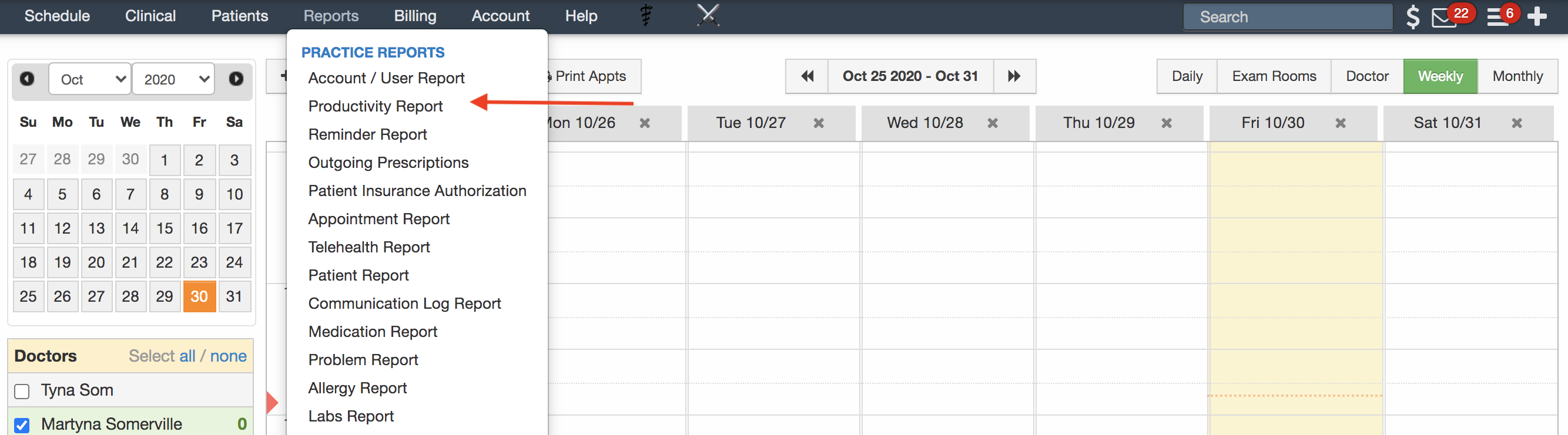Select October 25 in mini calendar
The width and height of the screenshot is (1568, 435).
[28, 296]
